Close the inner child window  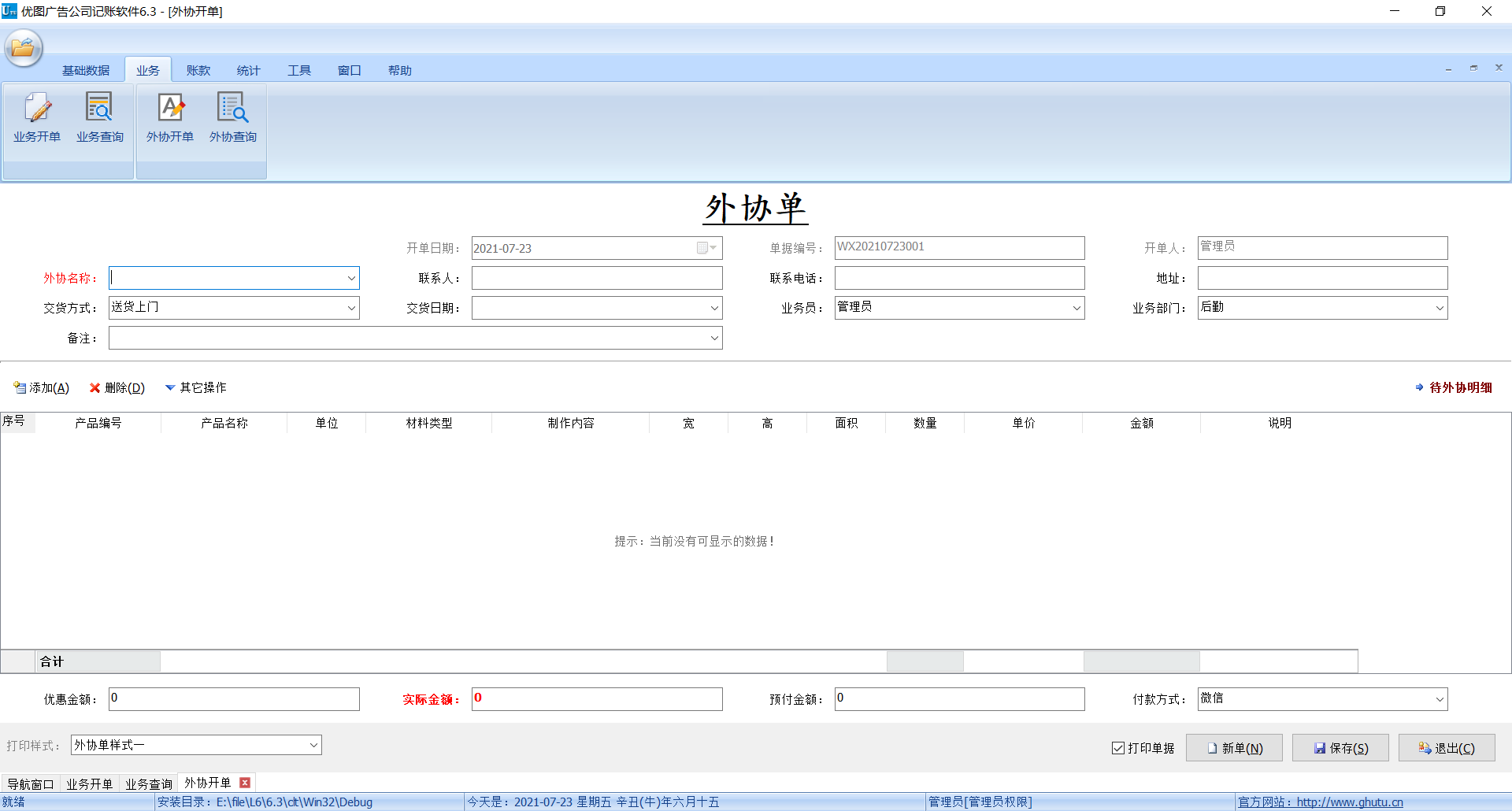(x=1499, y=69)
